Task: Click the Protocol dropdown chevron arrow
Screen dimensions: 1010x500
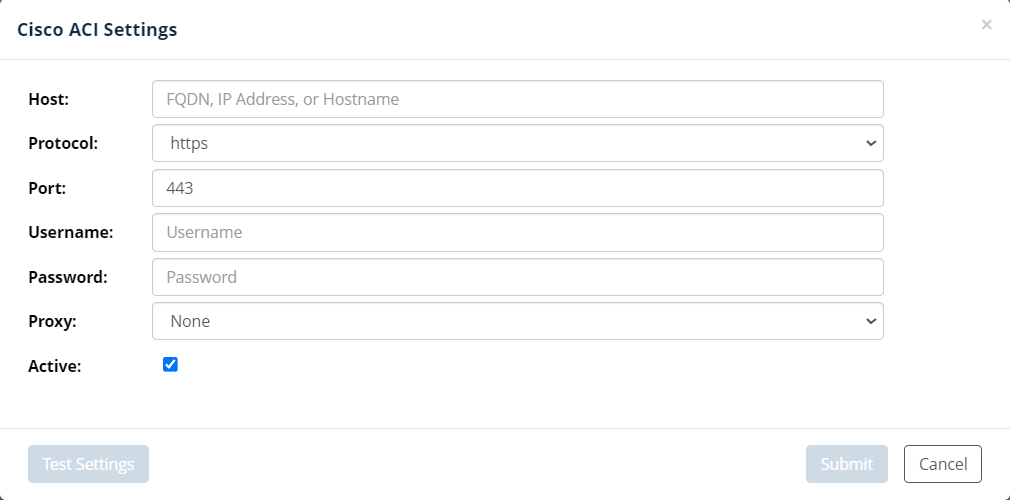Action: pos(870,143)
